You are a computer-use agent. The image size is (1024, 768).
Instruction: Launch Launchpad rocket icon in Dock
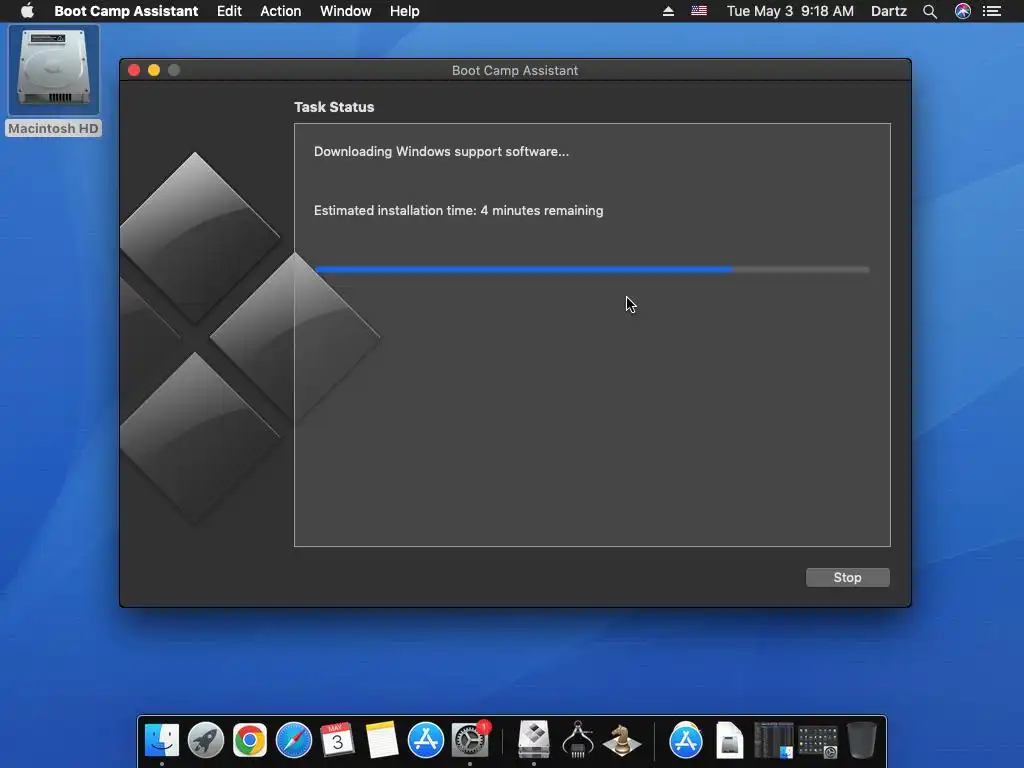[x=206, y=740]
